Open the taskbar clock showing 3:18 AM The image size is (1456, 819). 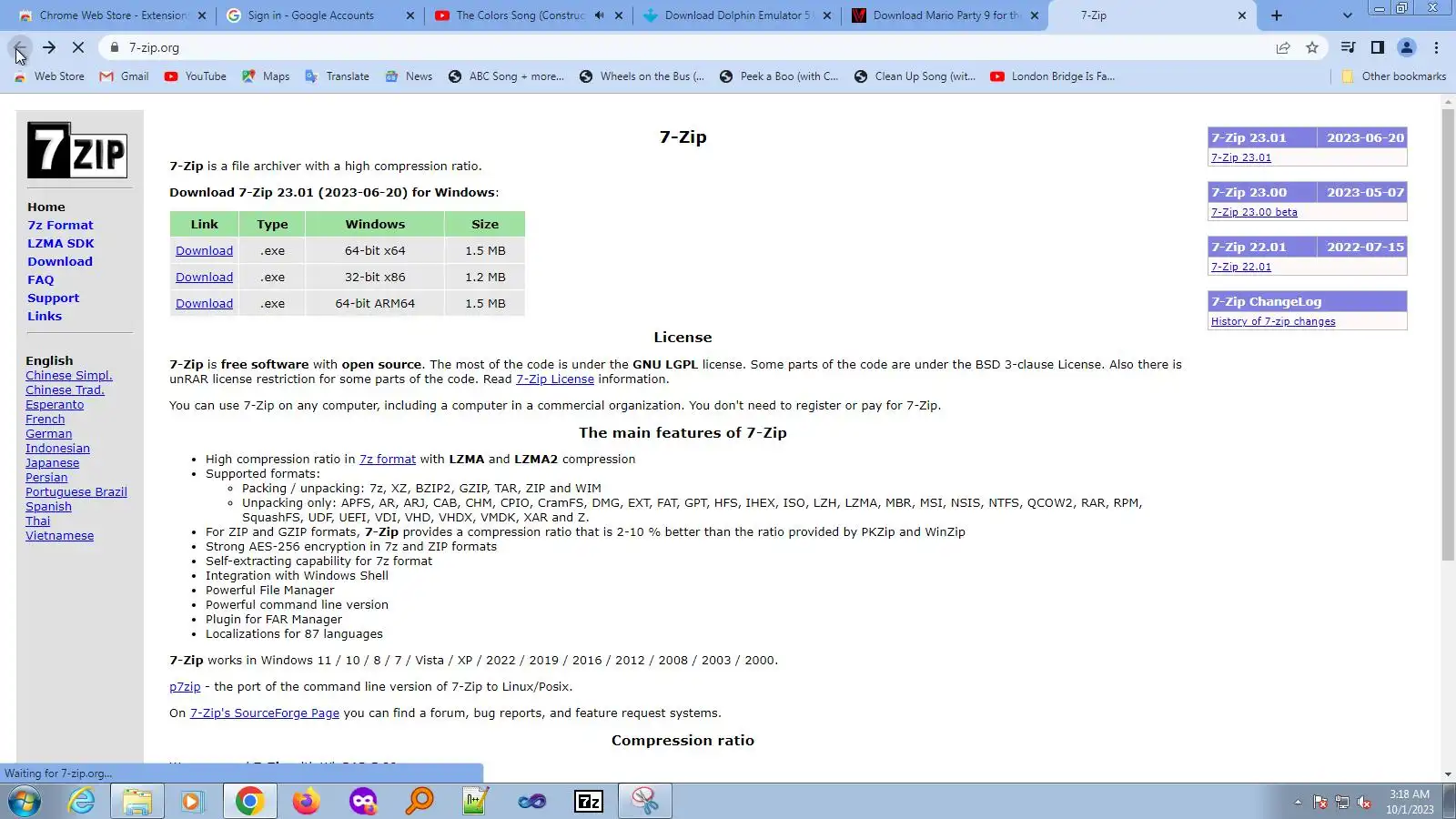[1410, 802]
